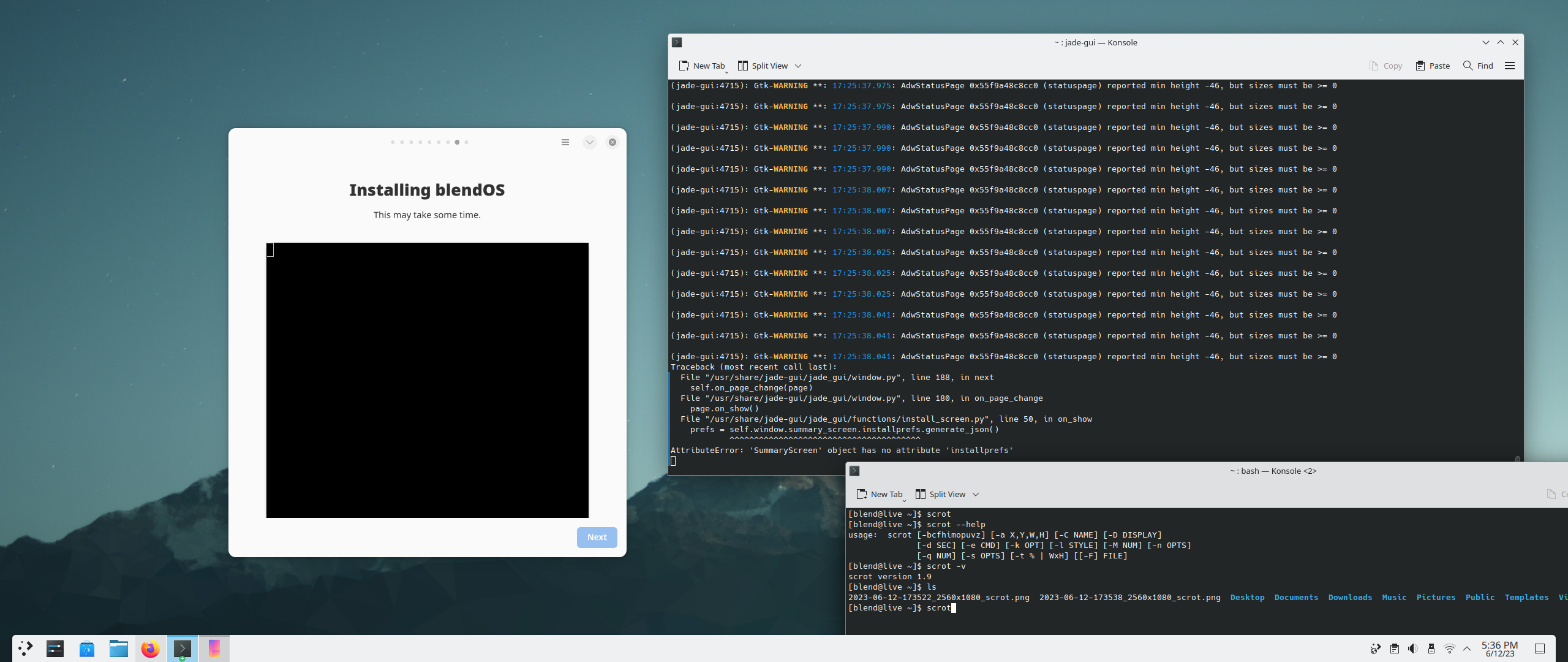Image resolution: width=1568 pixels, height=662 pixels.
Task: Open Konsole hamburger menu
Action: [x=1510, y=66]
